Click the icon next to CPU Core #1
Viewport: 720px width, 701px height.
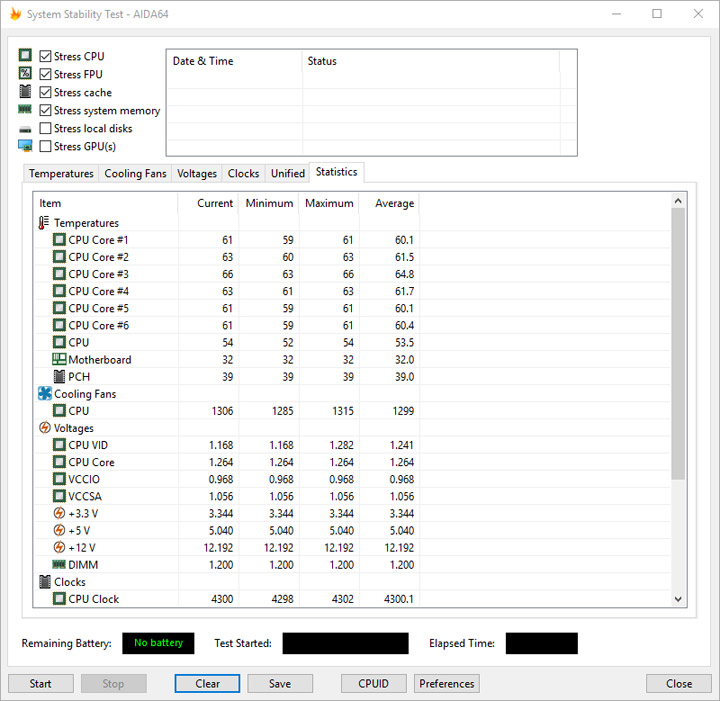coord(59,240)
